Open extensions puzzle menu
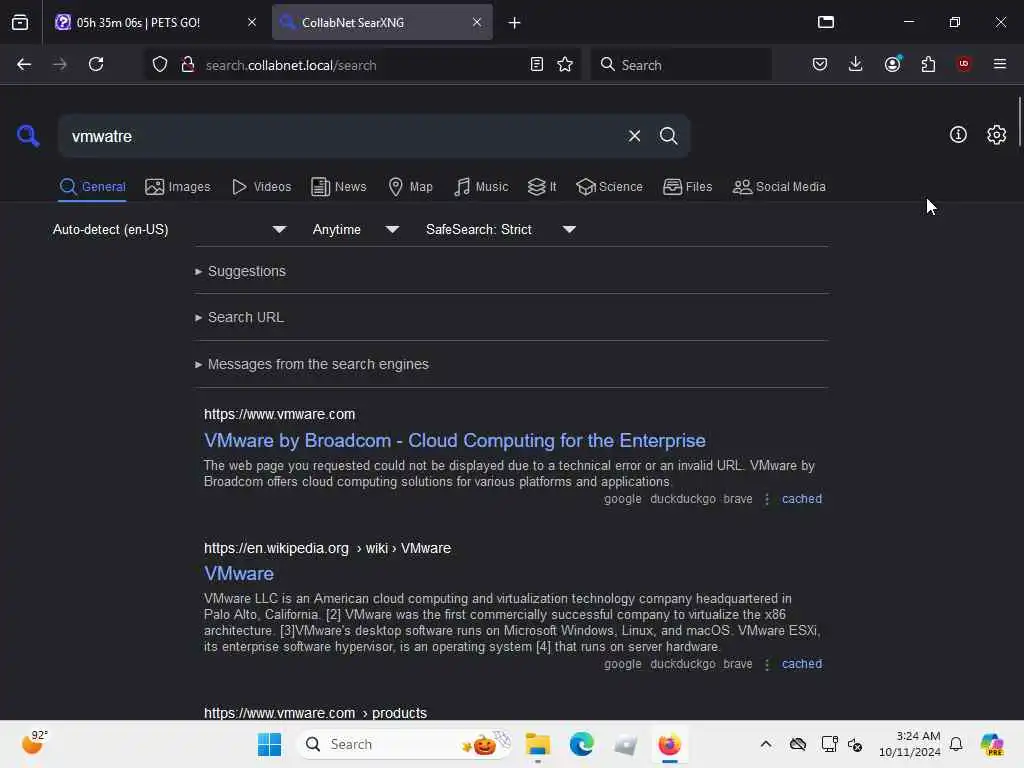 [x=928, y=65]
